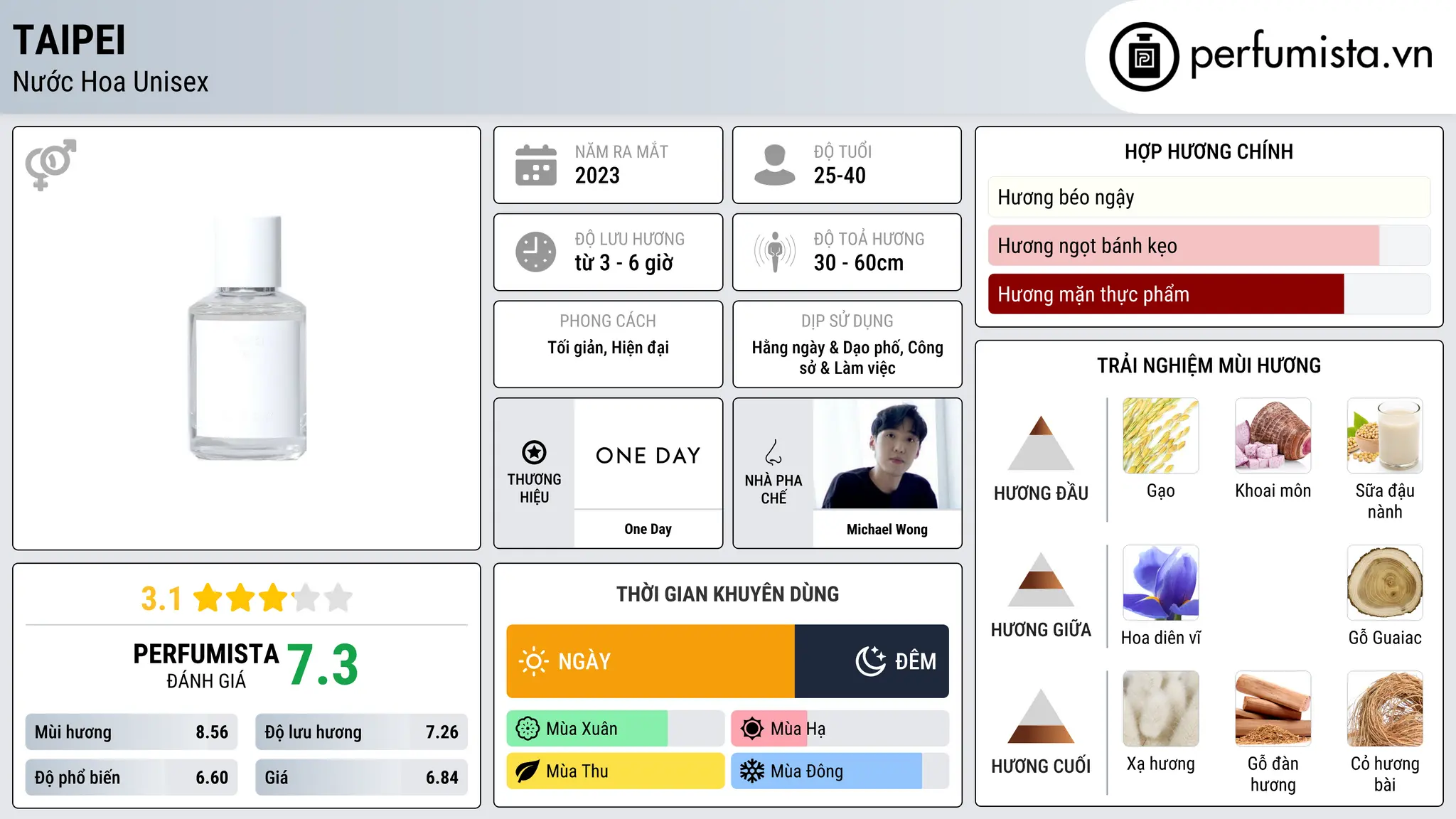Screen dimensions: 1456x819
Task: Click the Cỏ hương bài note image
Action: click(1385, 709)
